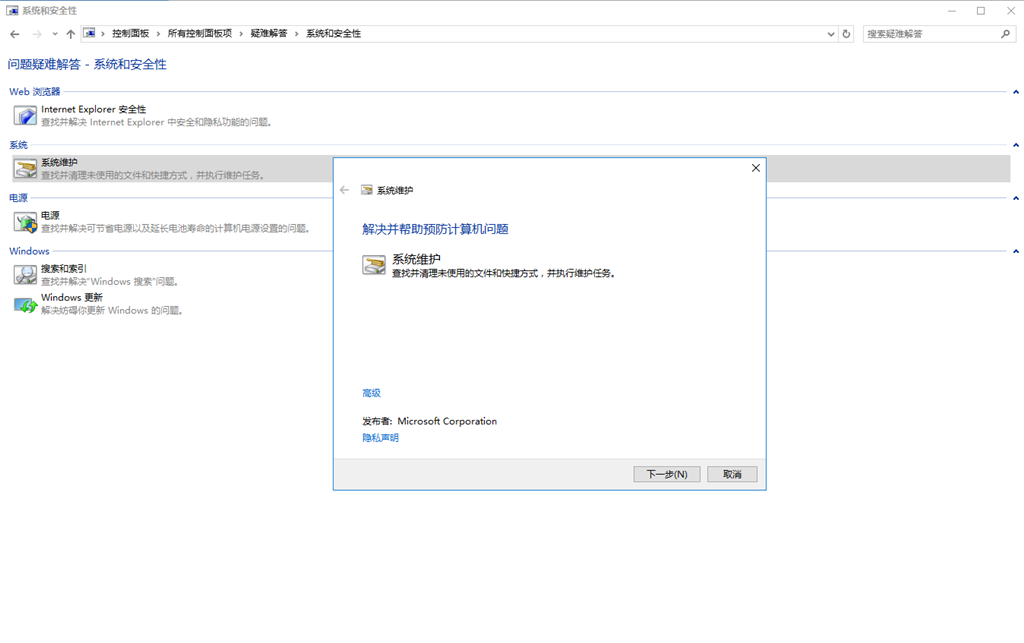Viewport: 1024px width, 643px height.
Task: Click the large 系统维护 icon in the dialog
Action: [374, 264]
